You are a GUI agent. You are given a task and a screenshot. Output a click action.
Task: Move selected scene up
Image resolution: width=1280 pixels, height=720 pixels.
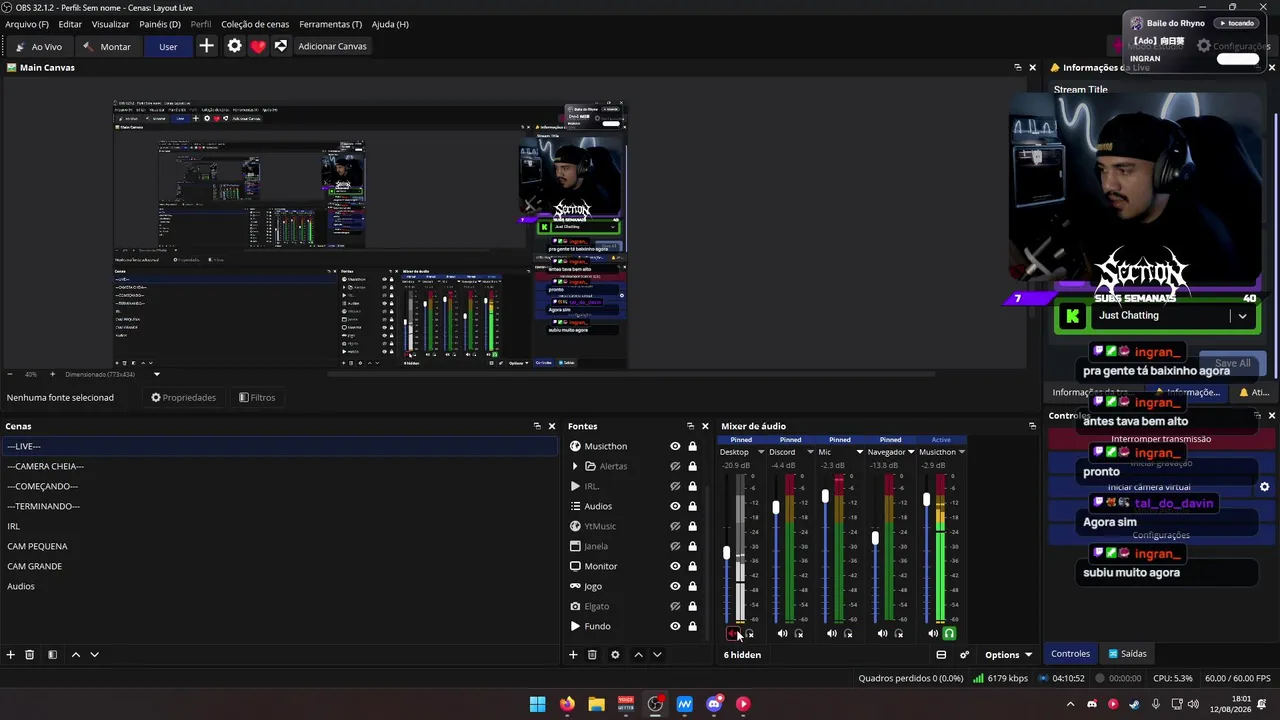[75, 655]
